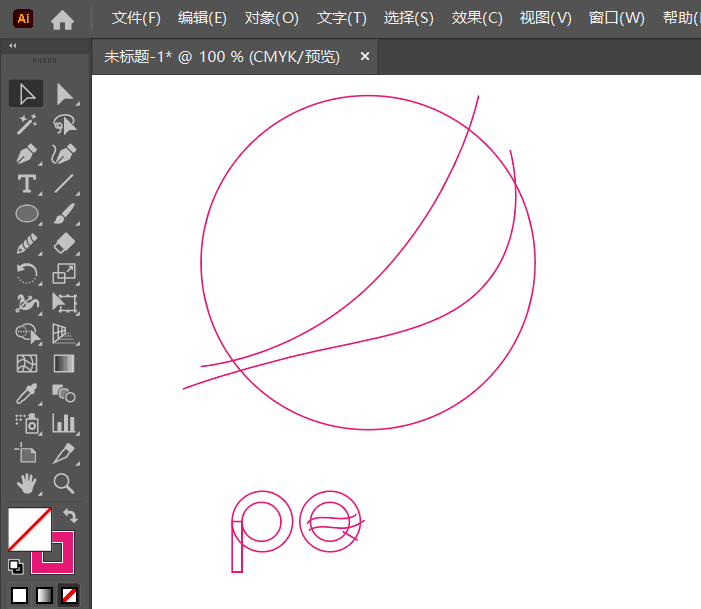The image size is (701, 609).
Task: Select the Shape Builder tool
Action: [x=26, y=334]
